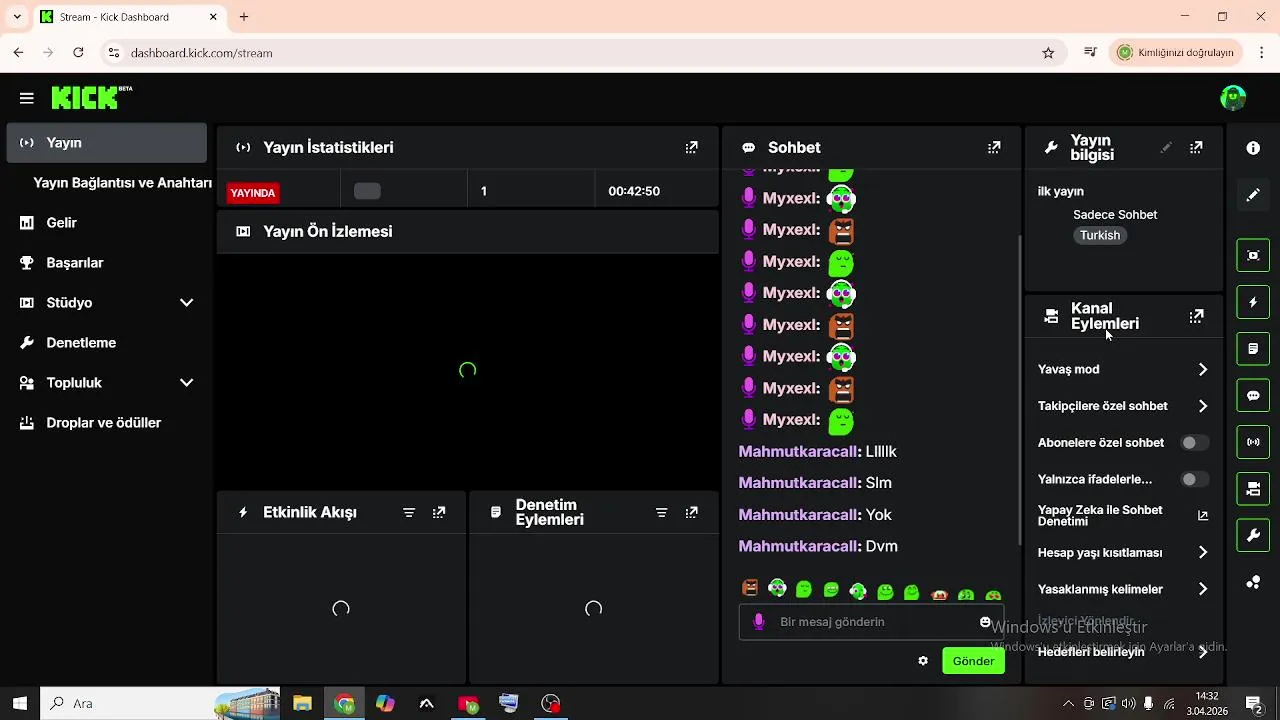This screenshot has height=720, width=1280.
Task: Toggle stream preview panel in right rail
Action: pyautogui.click(x=1253, y=255)
